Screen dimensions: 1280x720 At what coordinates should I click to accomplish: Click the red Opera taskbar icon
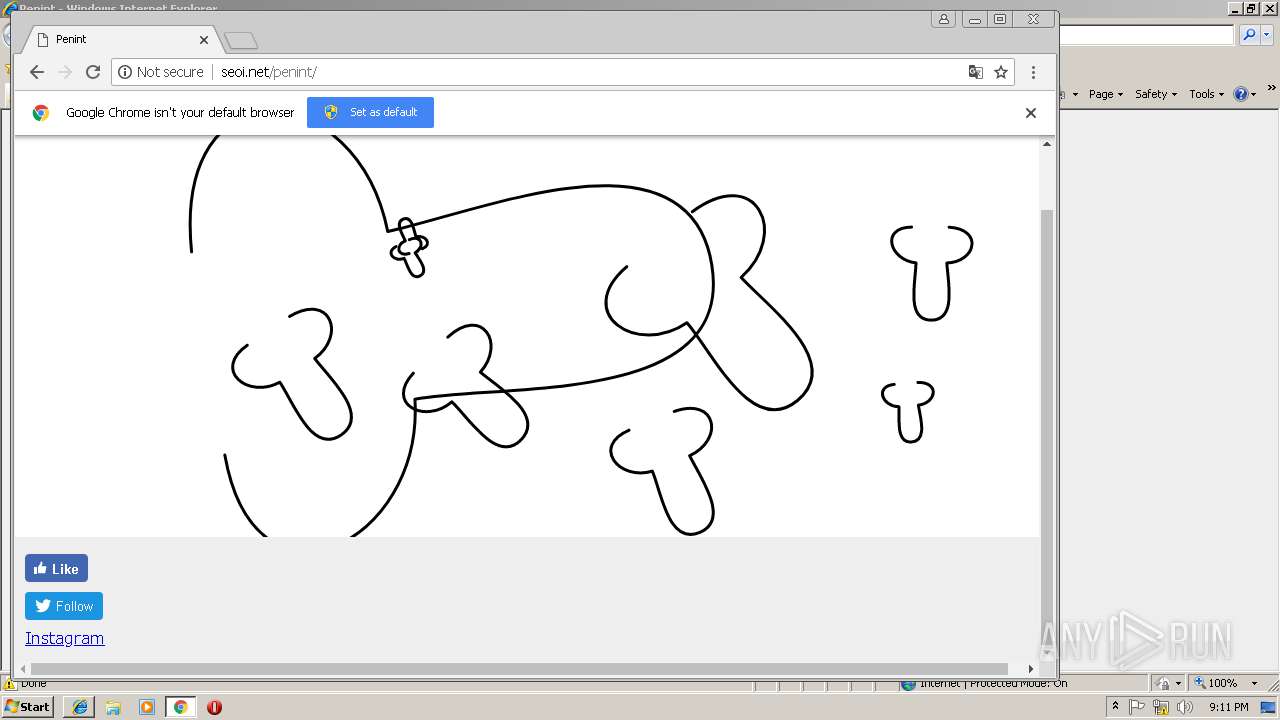[x=214, y=706]
